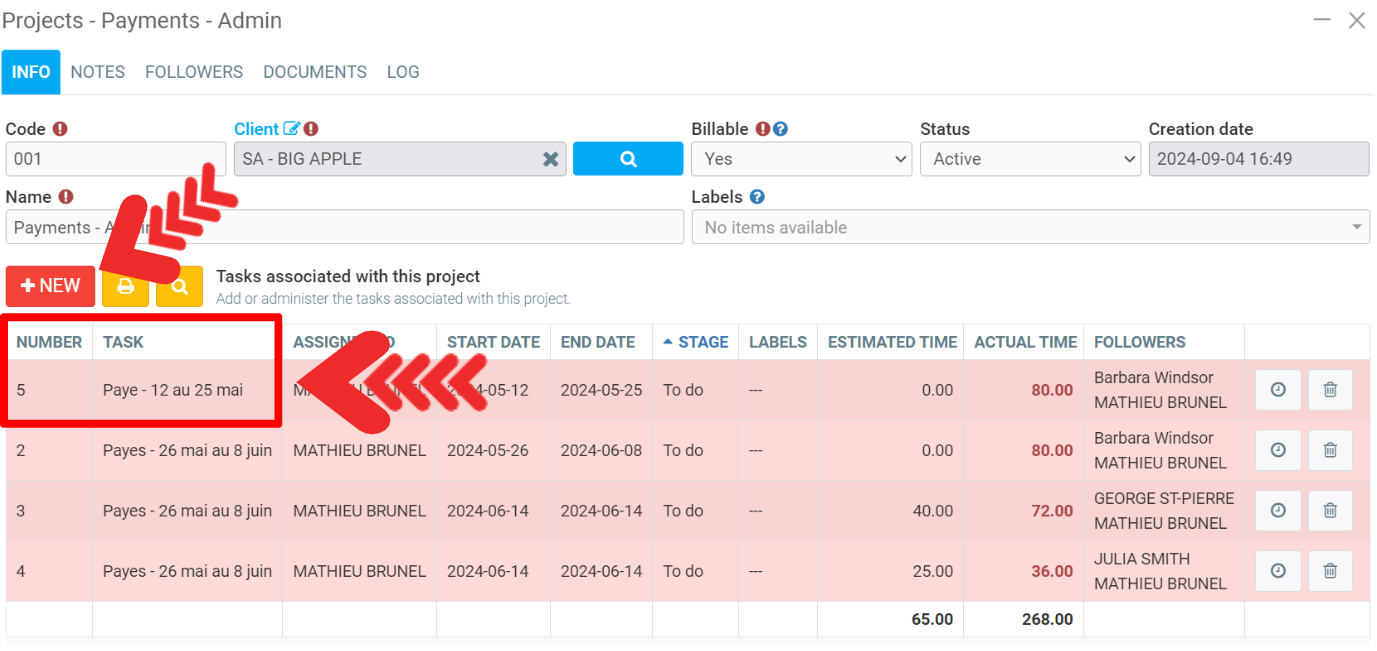Sort tasks by ESTIMATED TIME column
This screenshot has width=1377, height=651.
click(892, 342)
